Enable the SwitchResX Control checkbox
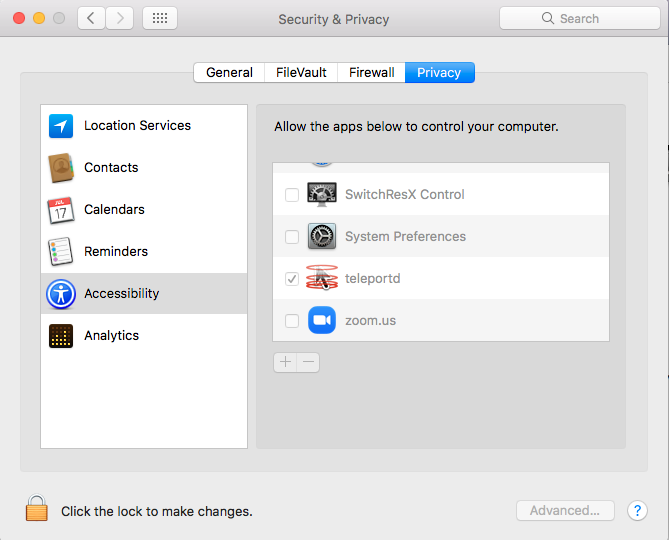 (x=292, y=195)
